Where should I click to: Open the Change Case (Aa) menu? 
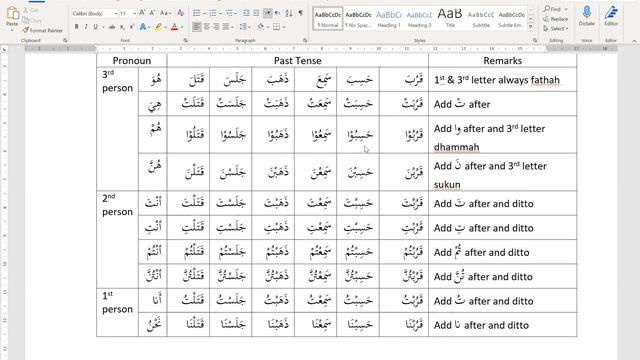(165, 13)
